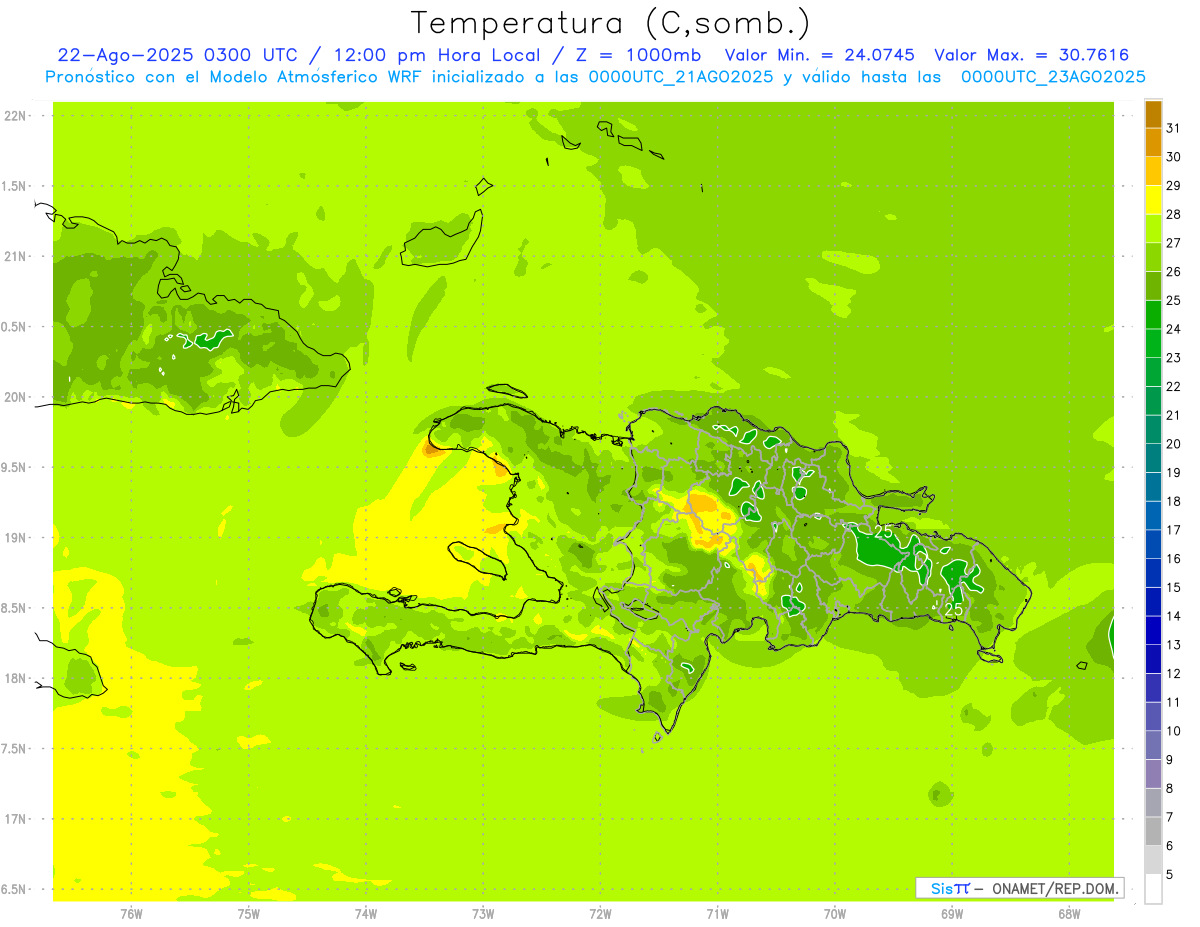Click the colorbar label '15'
Image resolution: width=1200 pixels, height=927 pixels.
1174,587
